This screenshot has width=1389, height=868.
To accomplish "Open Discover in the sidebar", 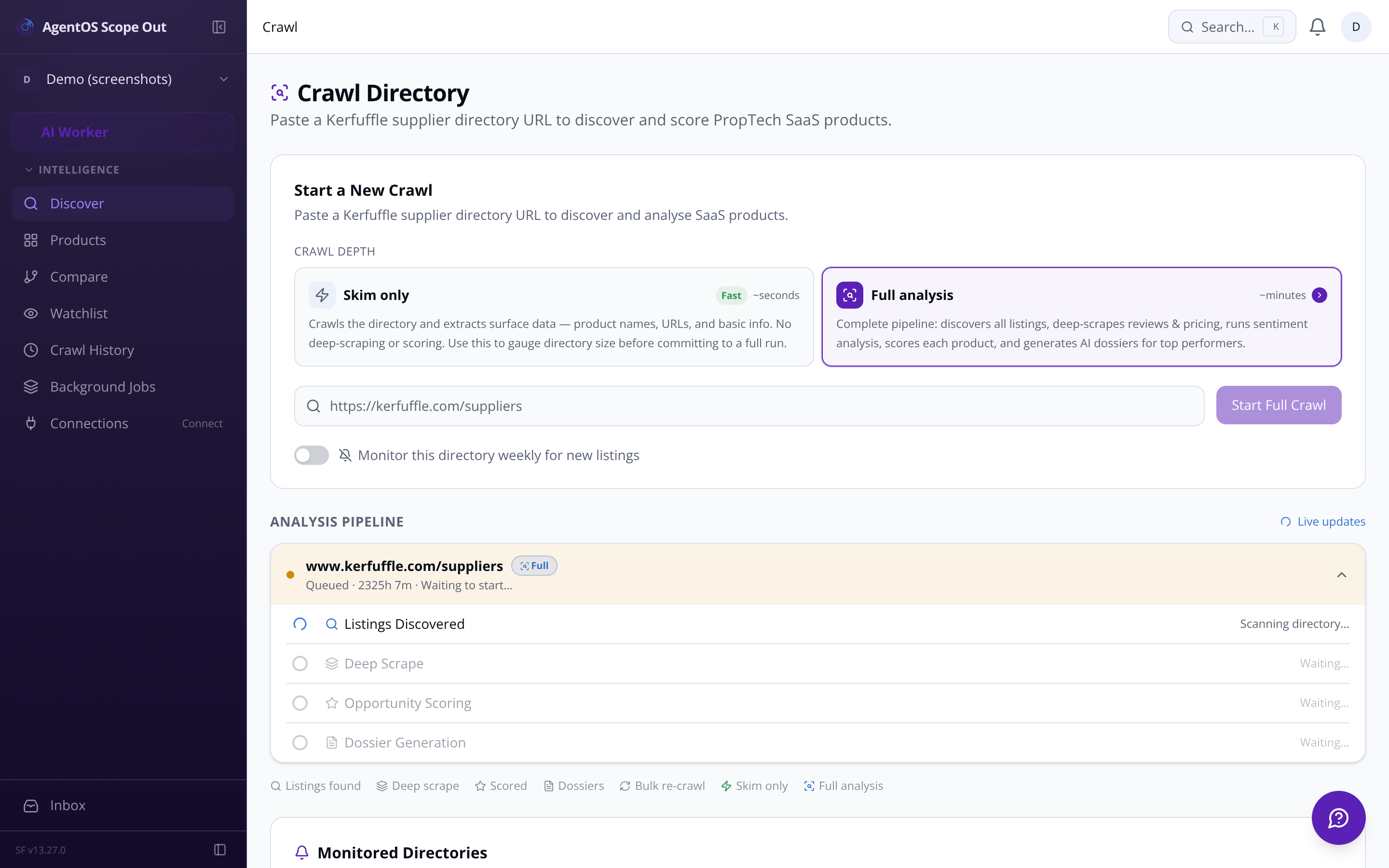I will (x=123, y=203).
